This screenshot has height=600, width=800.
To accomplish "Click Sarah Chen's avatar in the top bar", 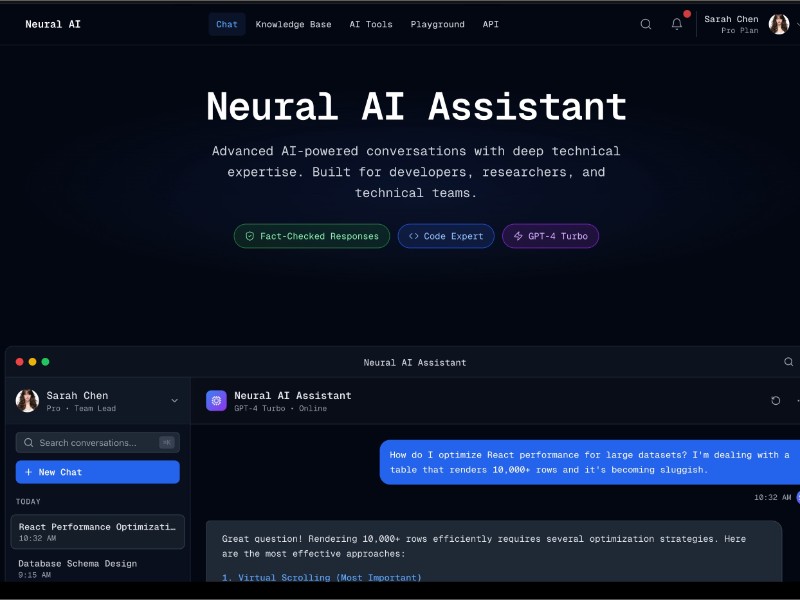I will (778, 23).
